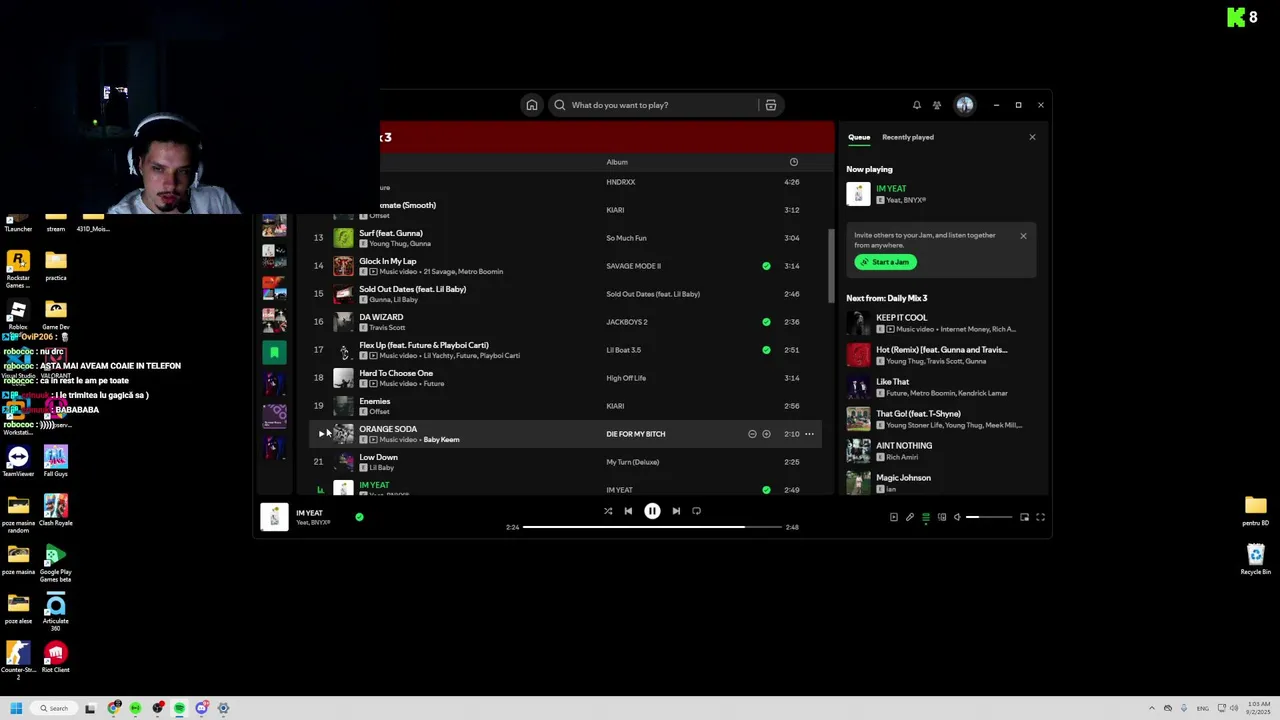Open Google Chrome from the taskbar
This screenshot has height=720, width=1280.
coord(114,708)
